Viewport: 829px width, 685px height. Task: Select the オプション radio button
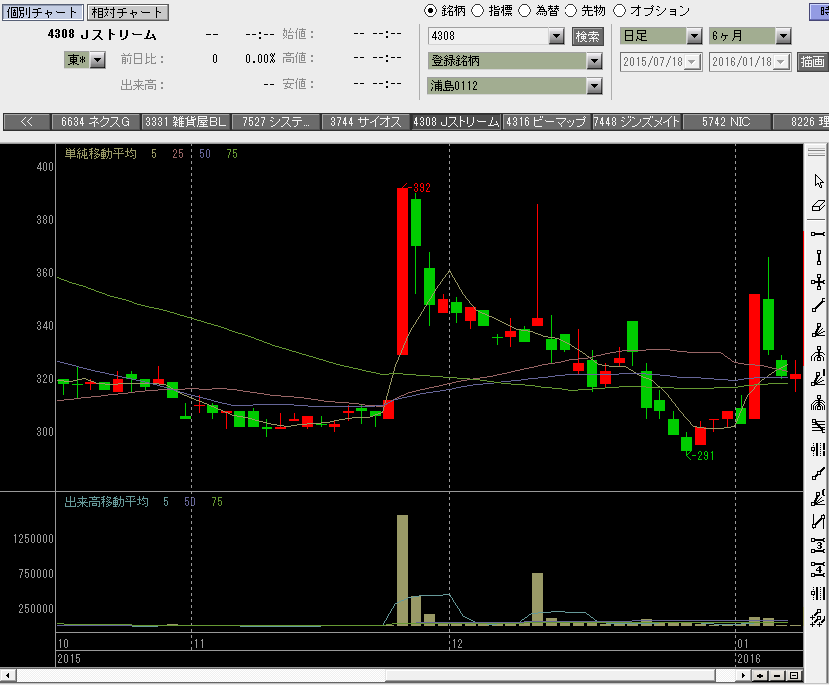coord(620,11)
